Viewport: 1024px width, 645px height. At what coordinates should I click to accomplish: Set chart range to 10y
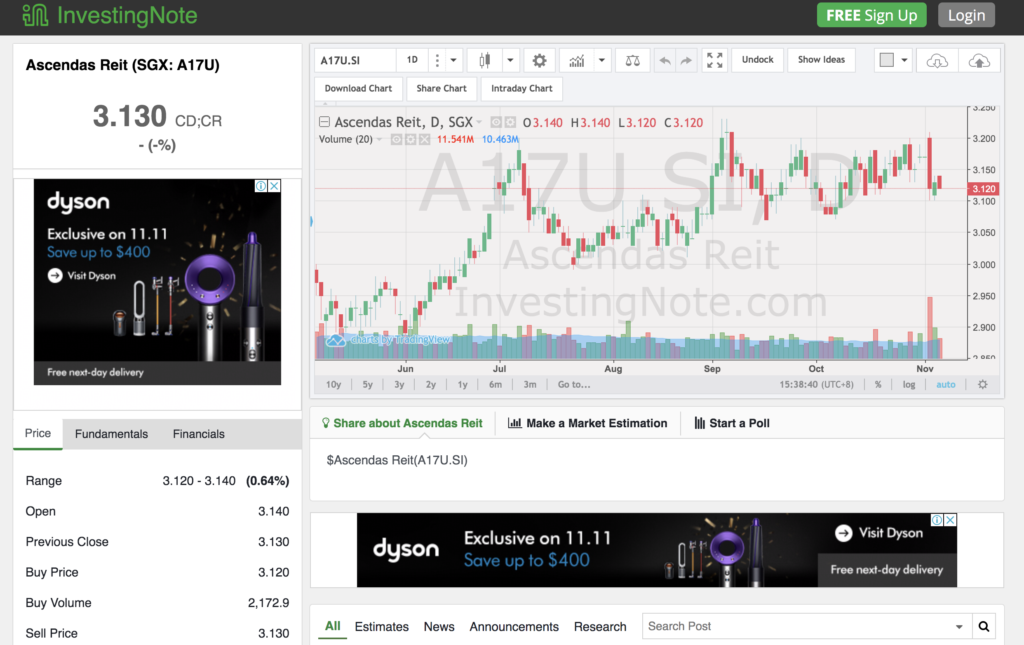(x=333, y=385)
